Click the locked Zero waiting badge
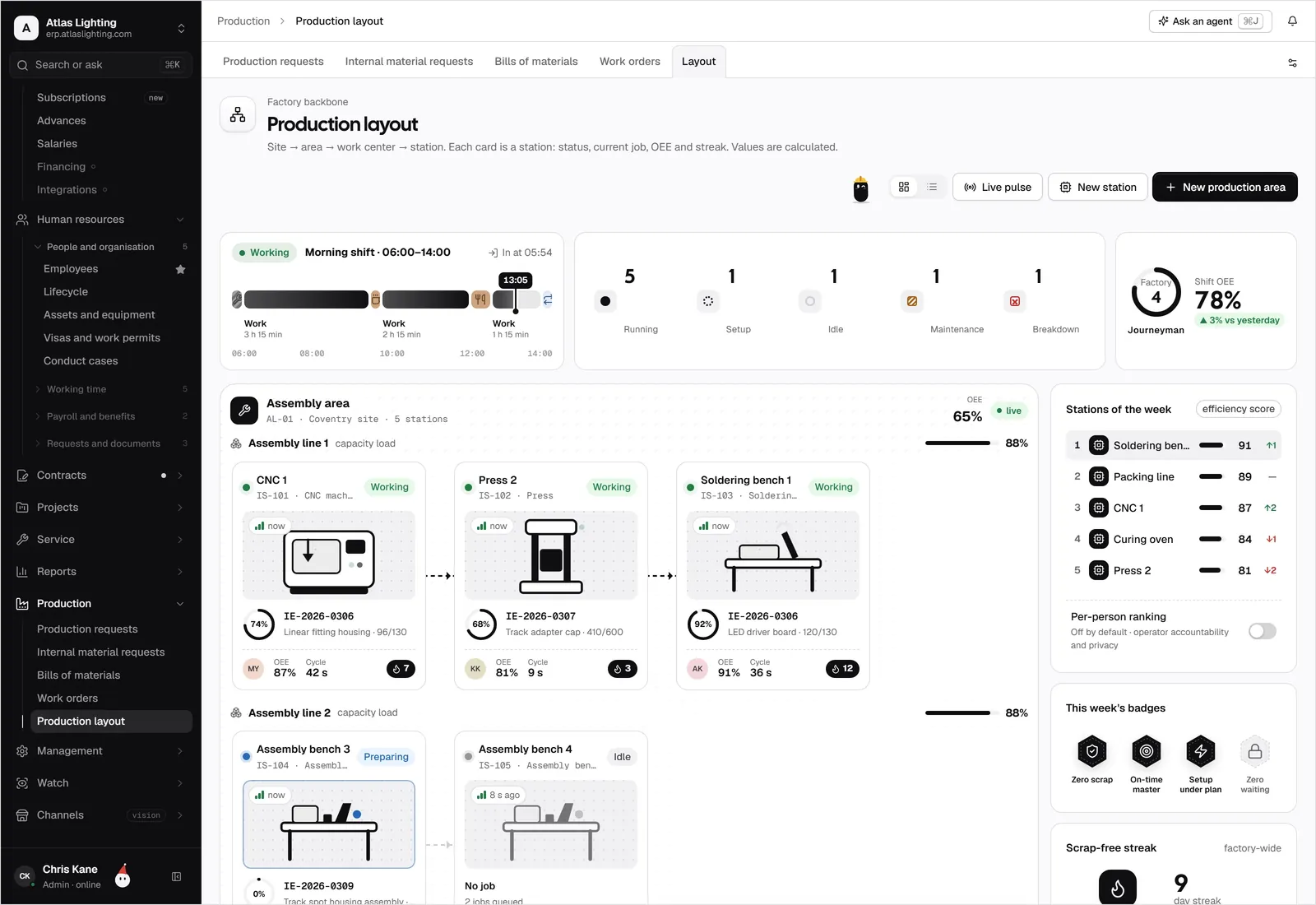 point(1254,751)
